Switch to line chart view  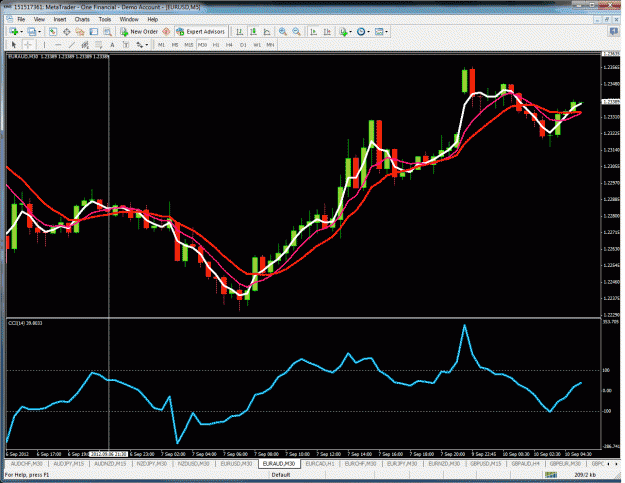pos(267,31)
